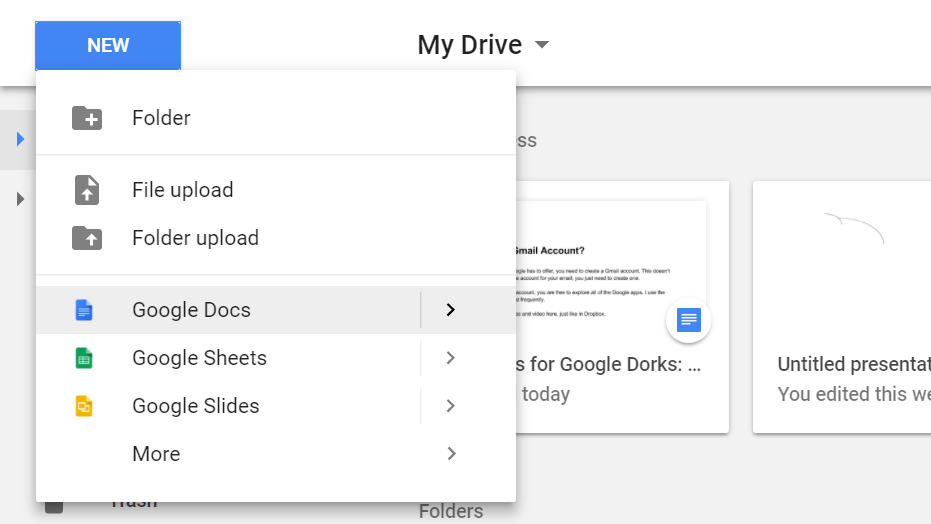Click the Docs badge on Google Dorks card
Viewport: 931px width, 524px height.
pos(689,320)
